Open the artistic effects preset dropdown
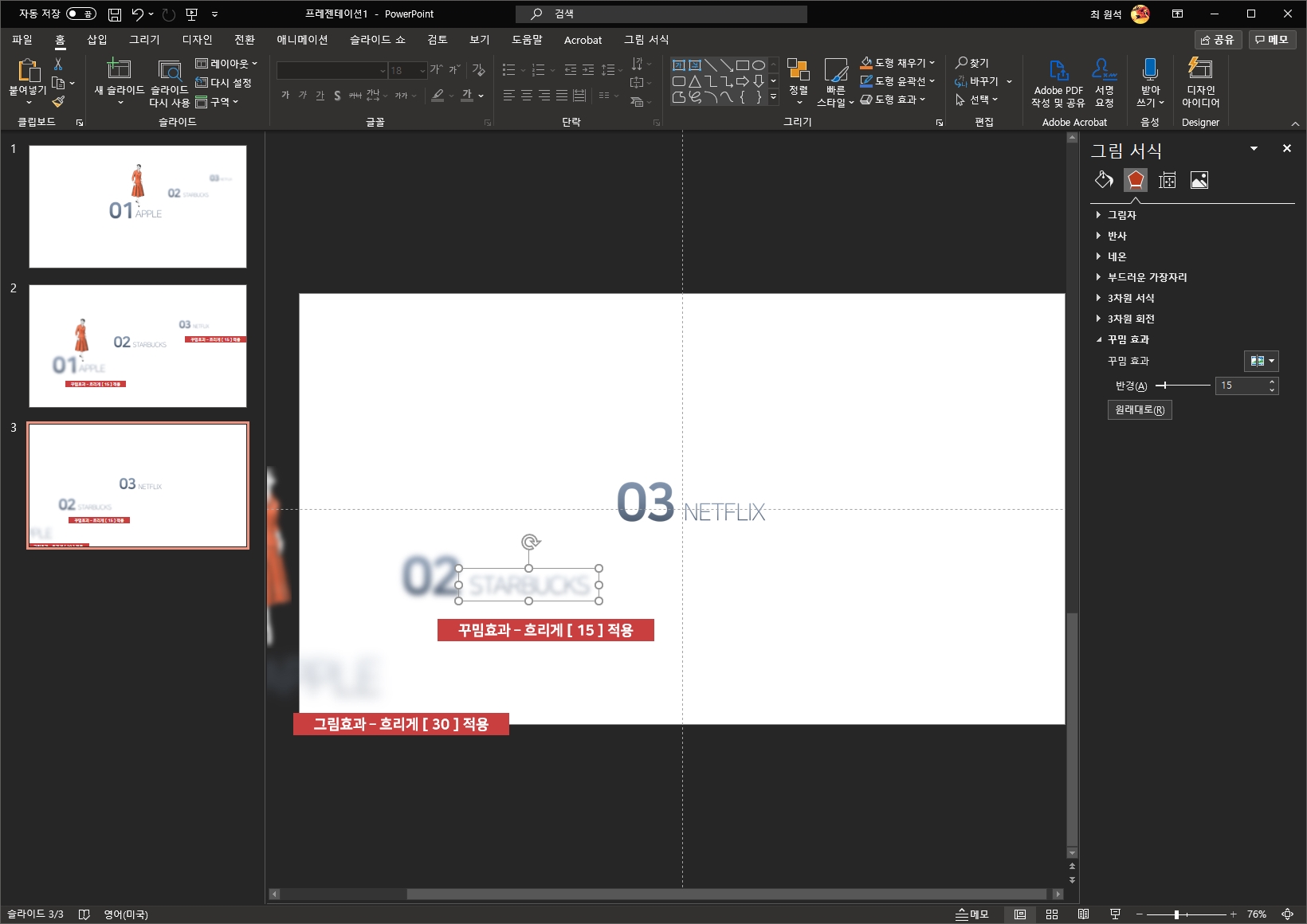 pyautogui.click(x=1261, y=361)
